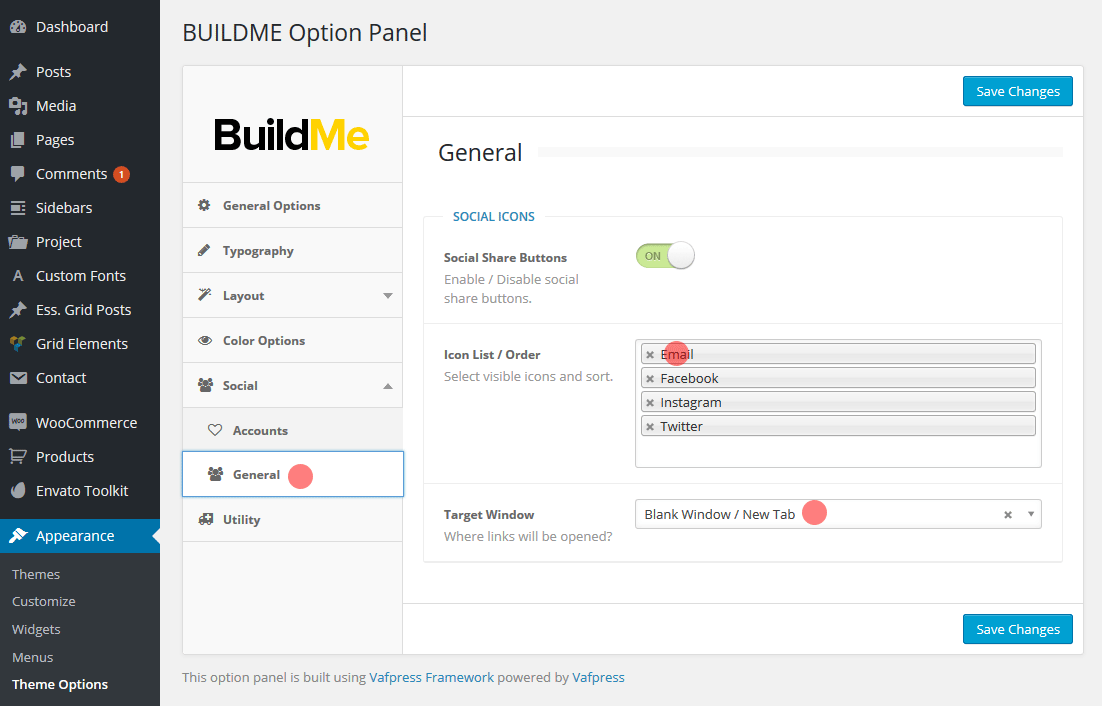The image size is (1102, 706).
Task: Click the Grid Elements colorful icon
Action: (17, 344)
